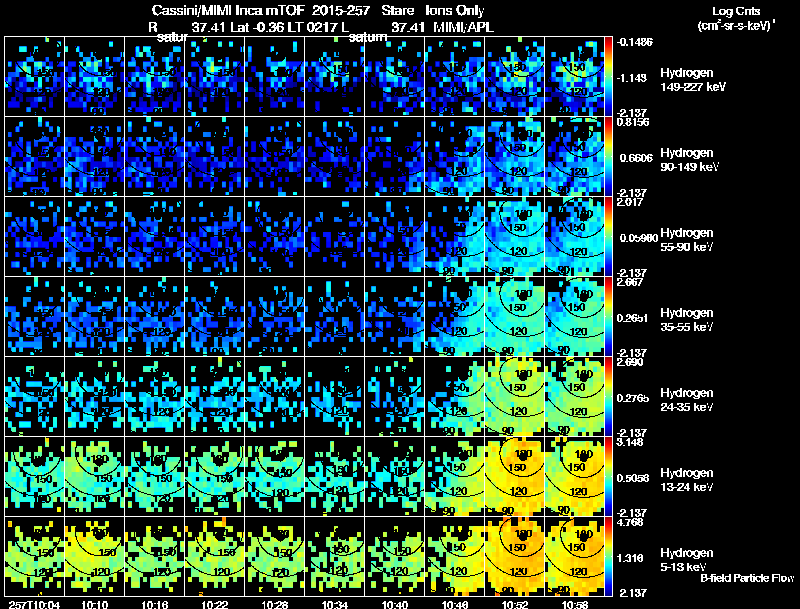The image size is (800, 609).
Task: Click the '0.2765' colorbar value
Action: [633, 398]
